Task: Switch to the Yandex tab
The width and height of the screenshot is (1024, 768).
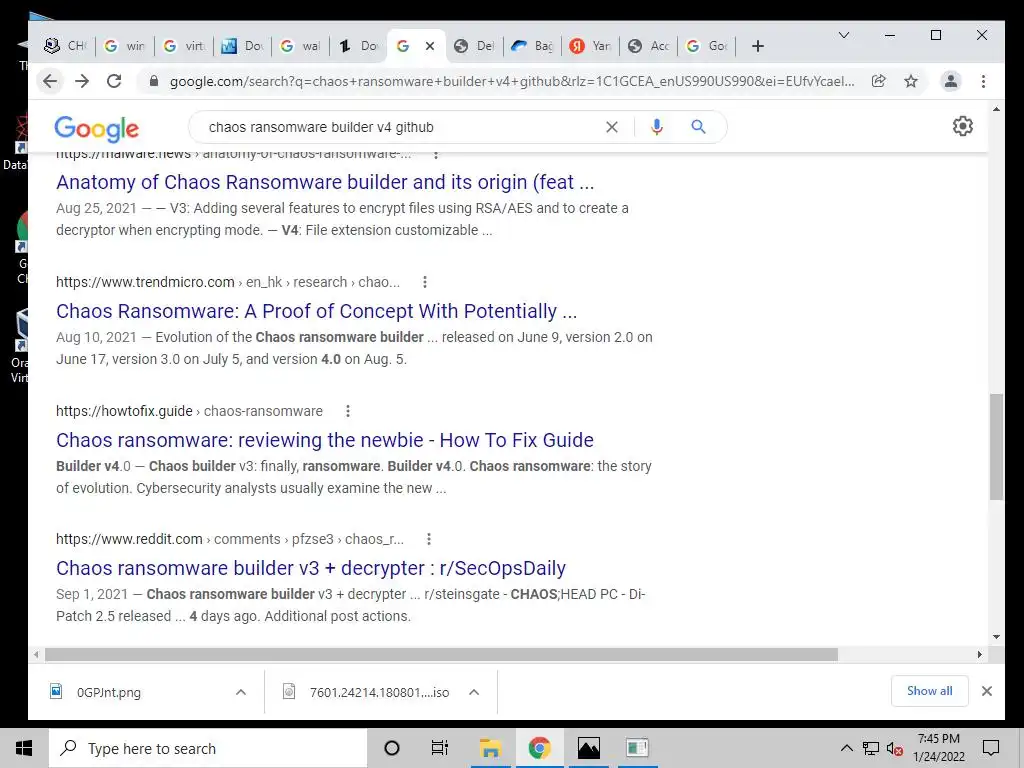Action: [x=590, y=46]
